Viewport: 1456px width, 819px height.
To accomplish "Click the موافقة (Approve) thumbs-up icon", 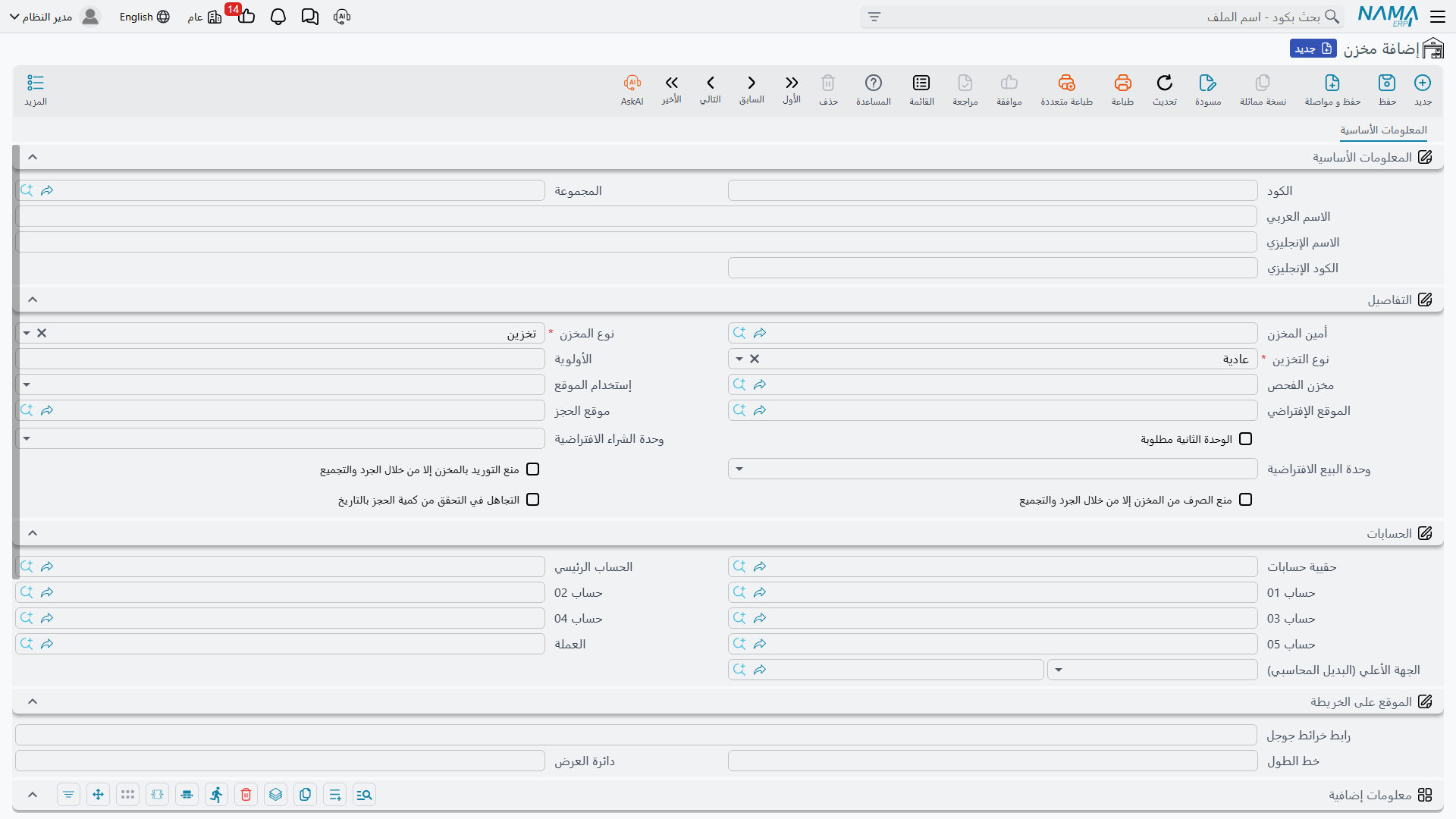I will click(x=1009, y=83).
